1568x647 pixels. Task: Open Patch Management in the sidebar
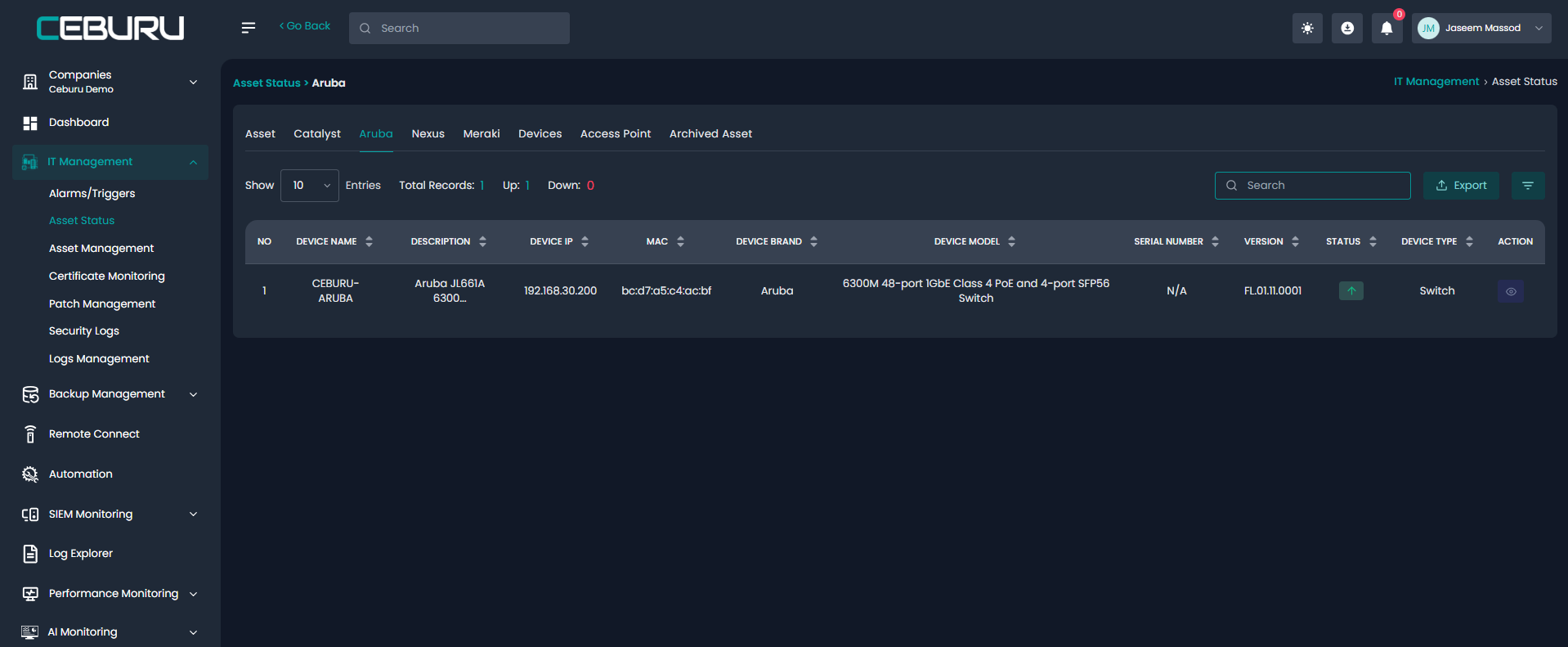(102, 304)
